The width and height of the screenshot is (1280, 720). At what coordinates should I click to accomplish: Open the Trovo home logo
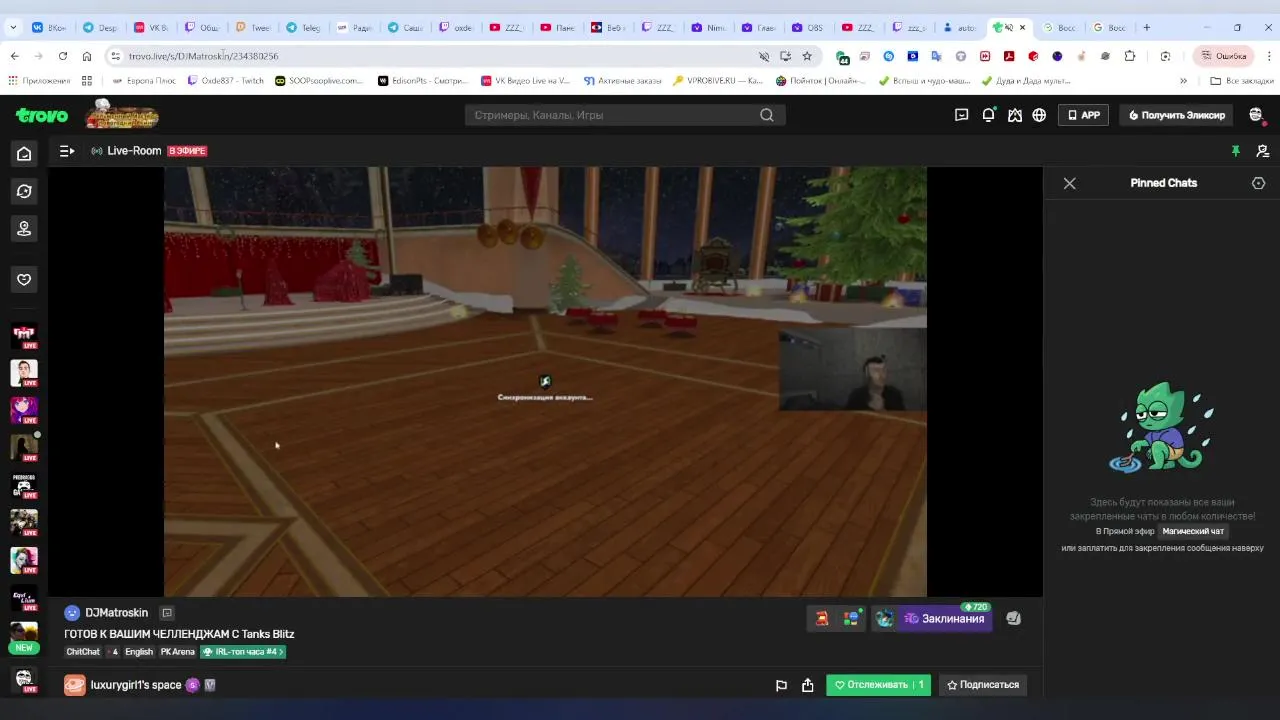[x=42, y=115]
